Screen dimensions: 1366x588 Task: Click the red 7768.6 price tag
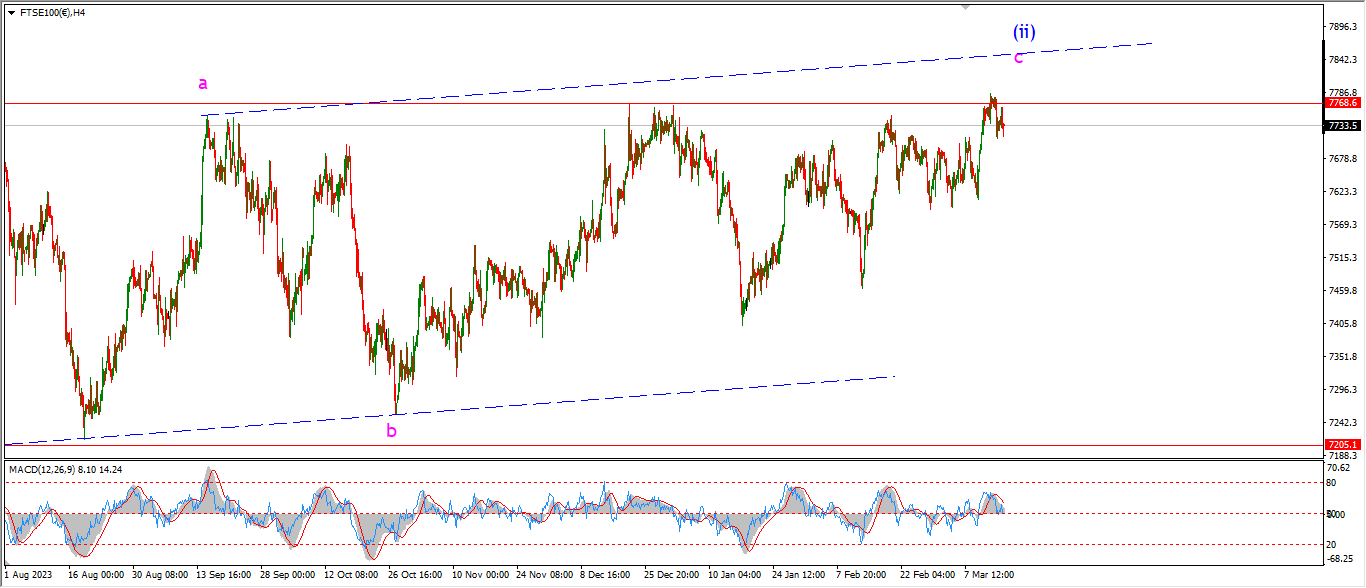(x=1341, y=103)
